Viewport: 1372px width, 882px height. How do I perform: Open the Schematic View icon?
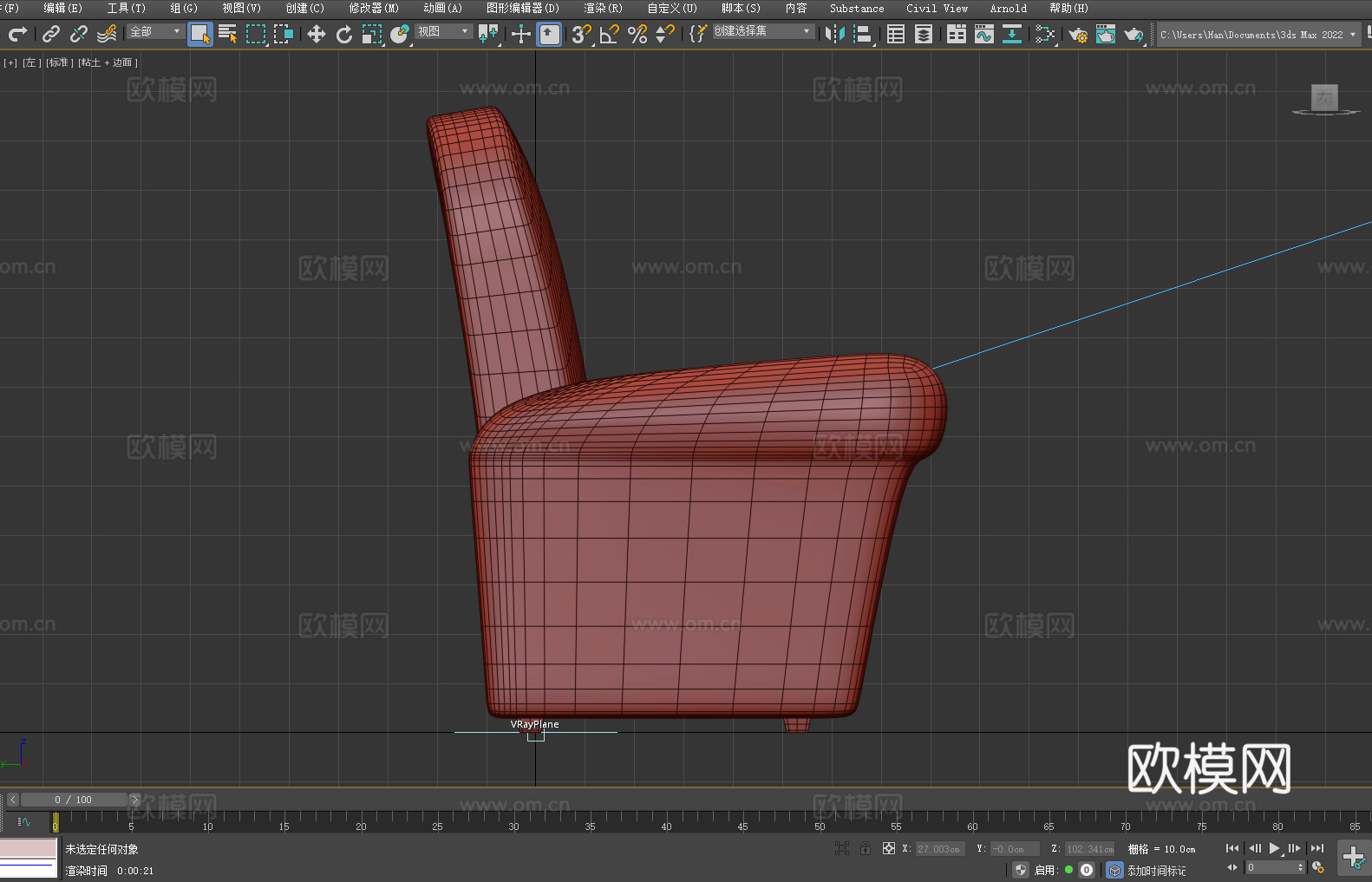point(1045,34)
